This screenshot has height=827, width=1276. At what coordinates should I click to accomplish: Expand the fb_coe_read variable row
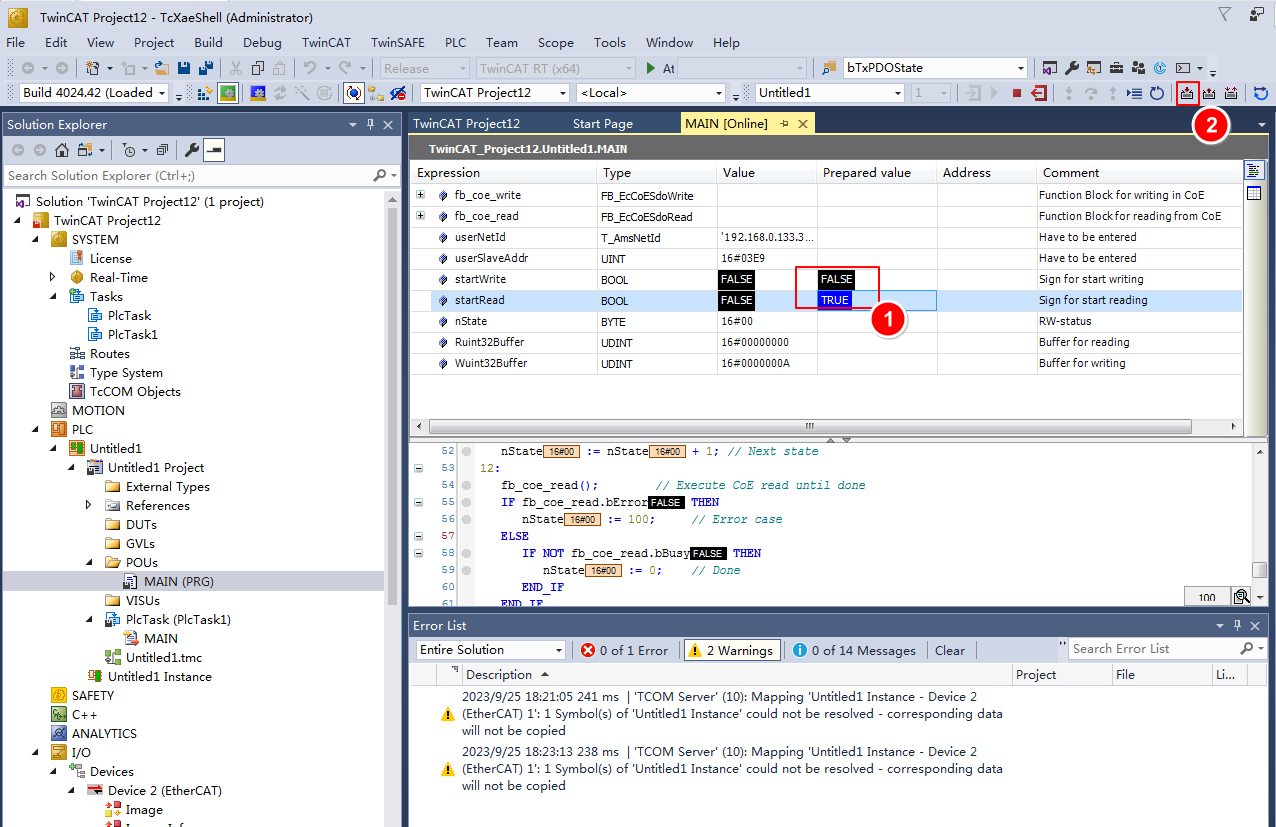coord(421,216)
